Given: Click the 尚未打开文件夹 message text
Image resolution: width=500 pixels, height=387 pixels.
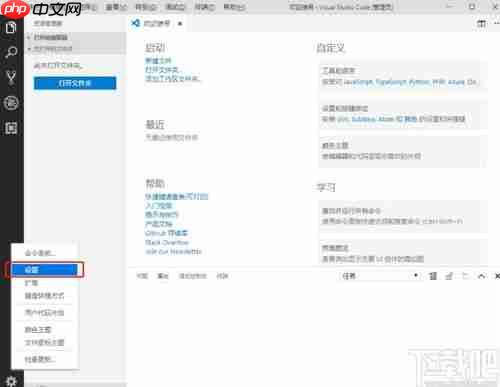Looking at the screenshot, I should (x=58, y=65).
